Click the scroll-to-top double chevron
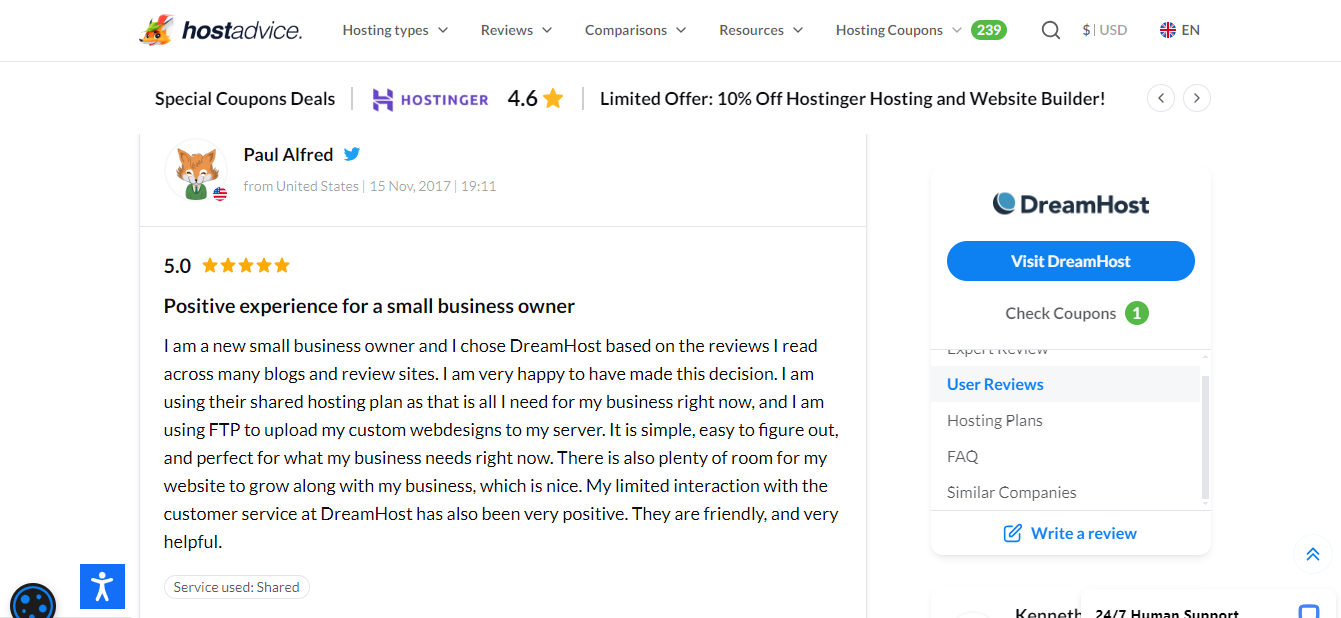Image resolution: width=1341 pixels, height=618 pixels. tap(1312, 554)
